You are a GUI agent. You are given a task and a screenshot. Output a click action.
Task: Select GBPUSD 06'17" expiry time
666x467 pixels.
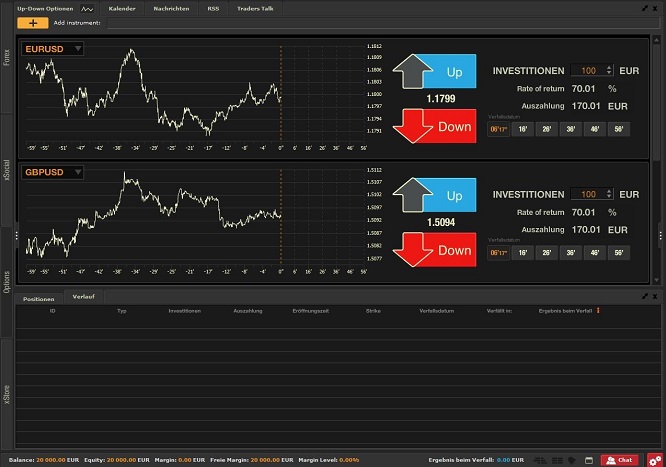click(x=499, y=253)
